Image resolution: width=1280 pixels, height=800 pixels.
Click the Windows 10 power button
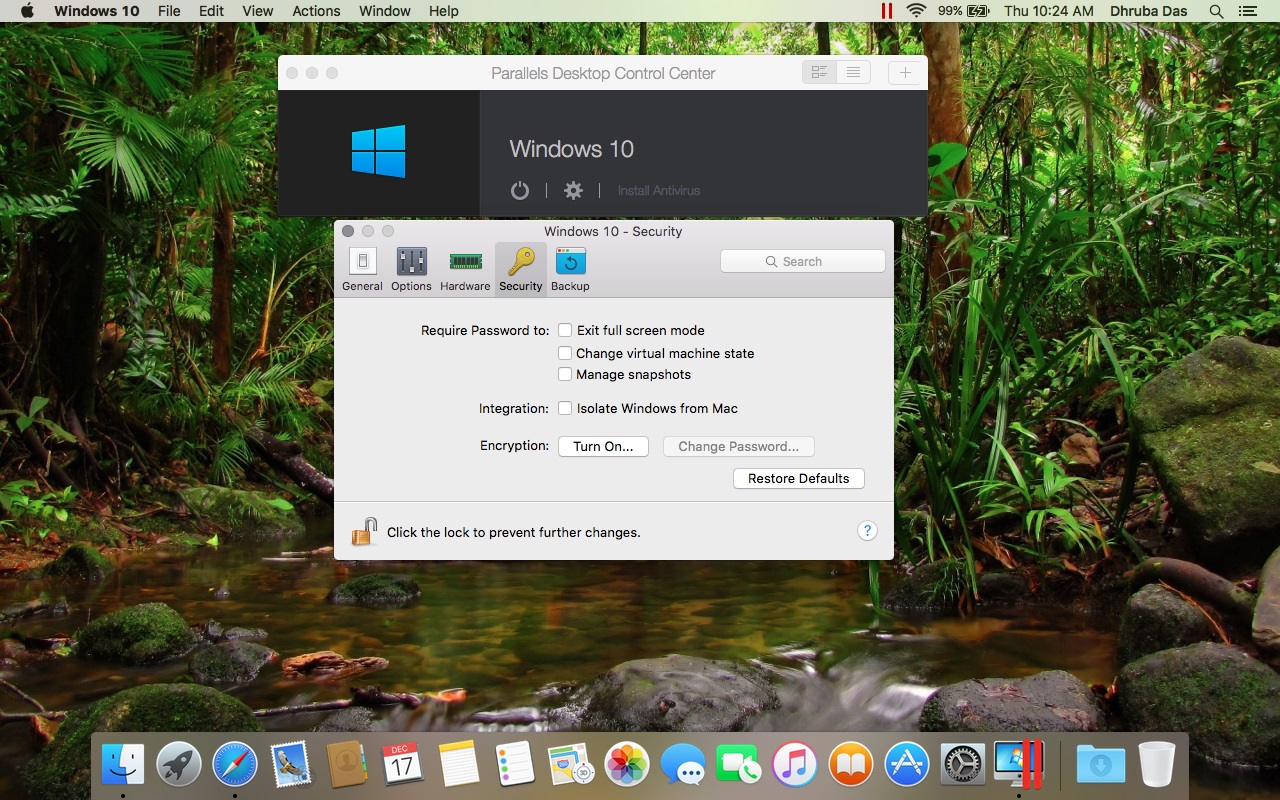[x=520, y=190]
